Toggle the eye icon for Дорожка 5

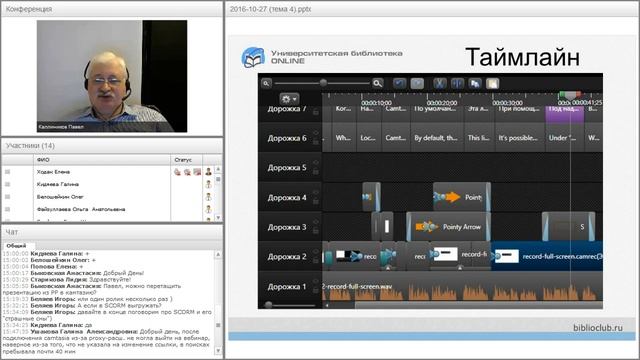click(316, 162)
